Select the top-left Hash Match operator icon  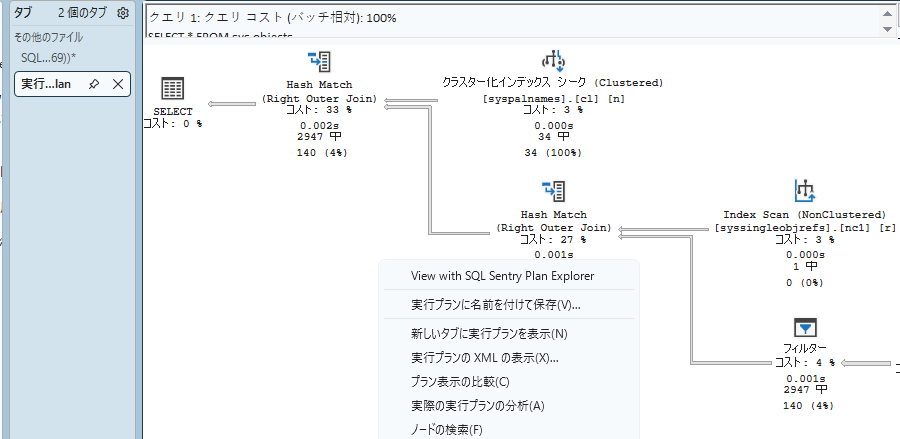pos(319,61)
